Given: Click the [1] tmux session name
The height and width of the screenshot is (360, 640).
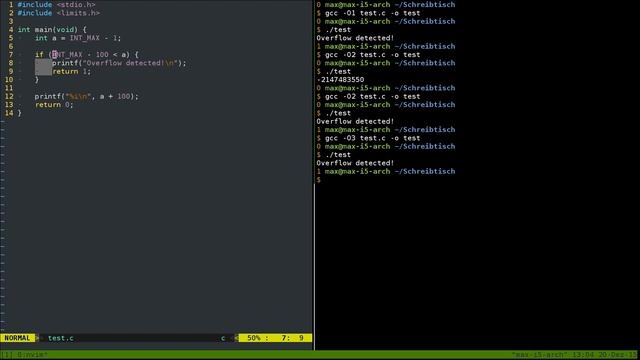Looking at the screenshot, I should [x=7, y=355].
